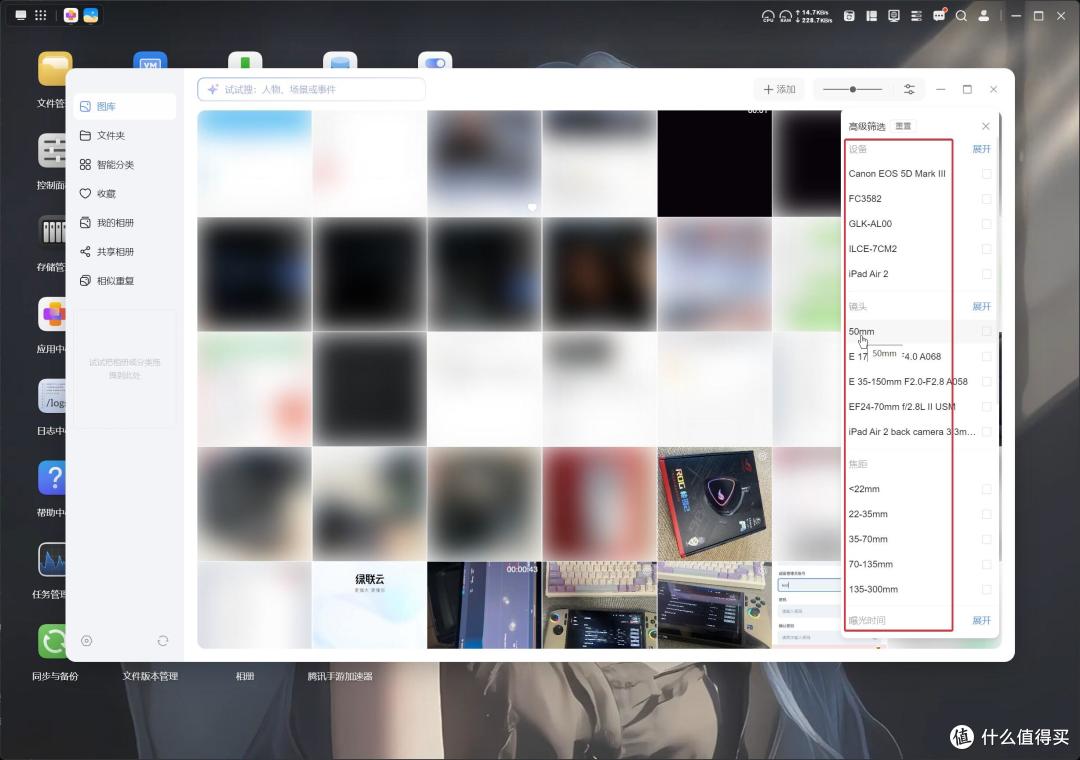1080x760 pixels.
Task: Show desktop via top-left monitor icon
Action: [x=21, y=15]
